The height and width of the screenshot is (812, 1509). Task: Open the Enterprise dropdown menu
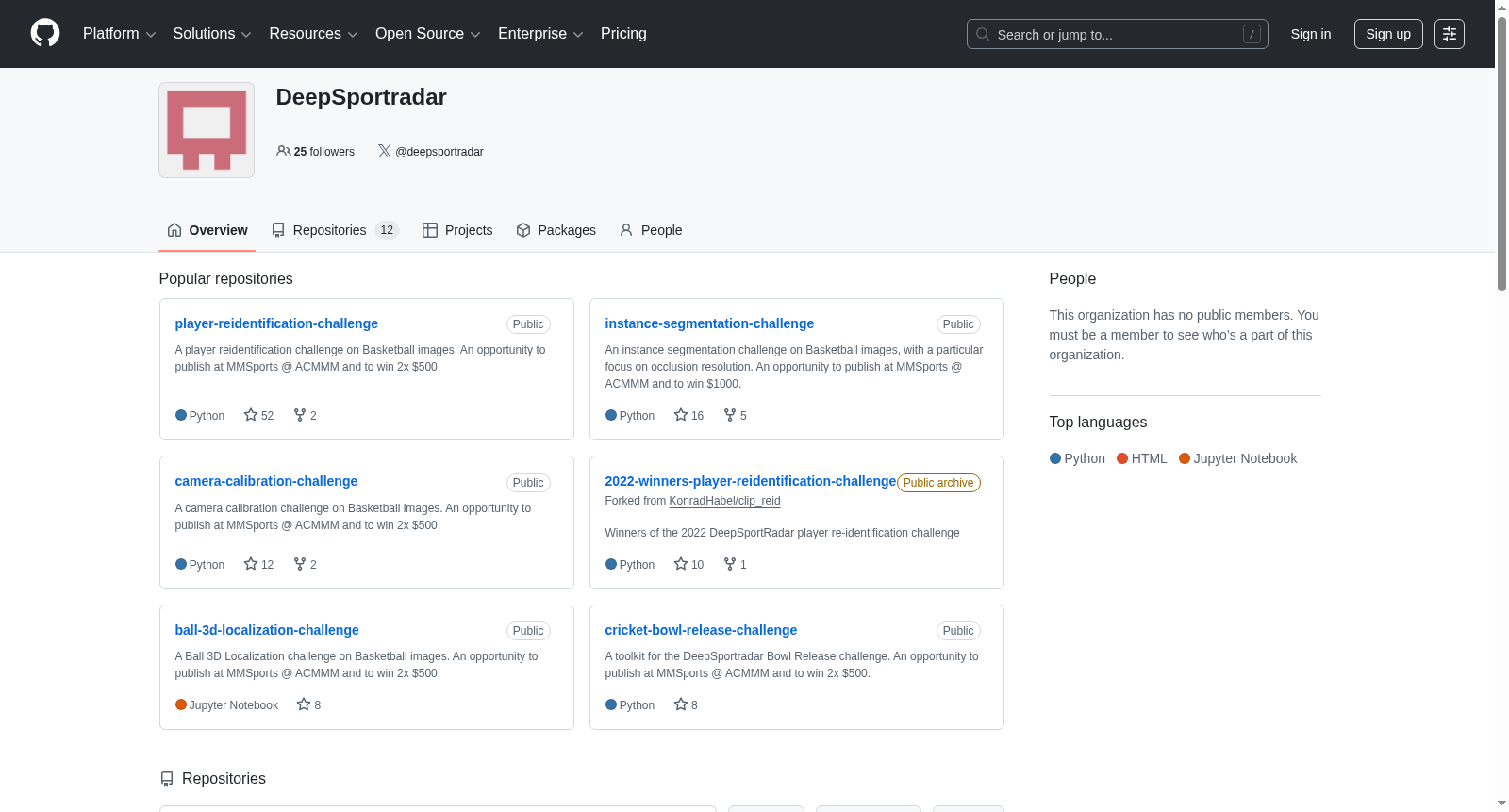coord(540,34)
